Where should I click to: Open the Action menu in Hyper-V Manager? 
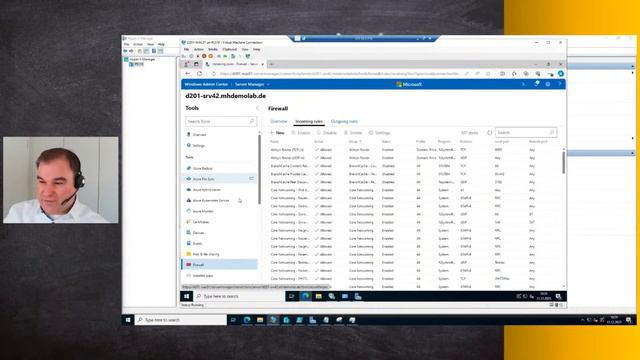138,44
